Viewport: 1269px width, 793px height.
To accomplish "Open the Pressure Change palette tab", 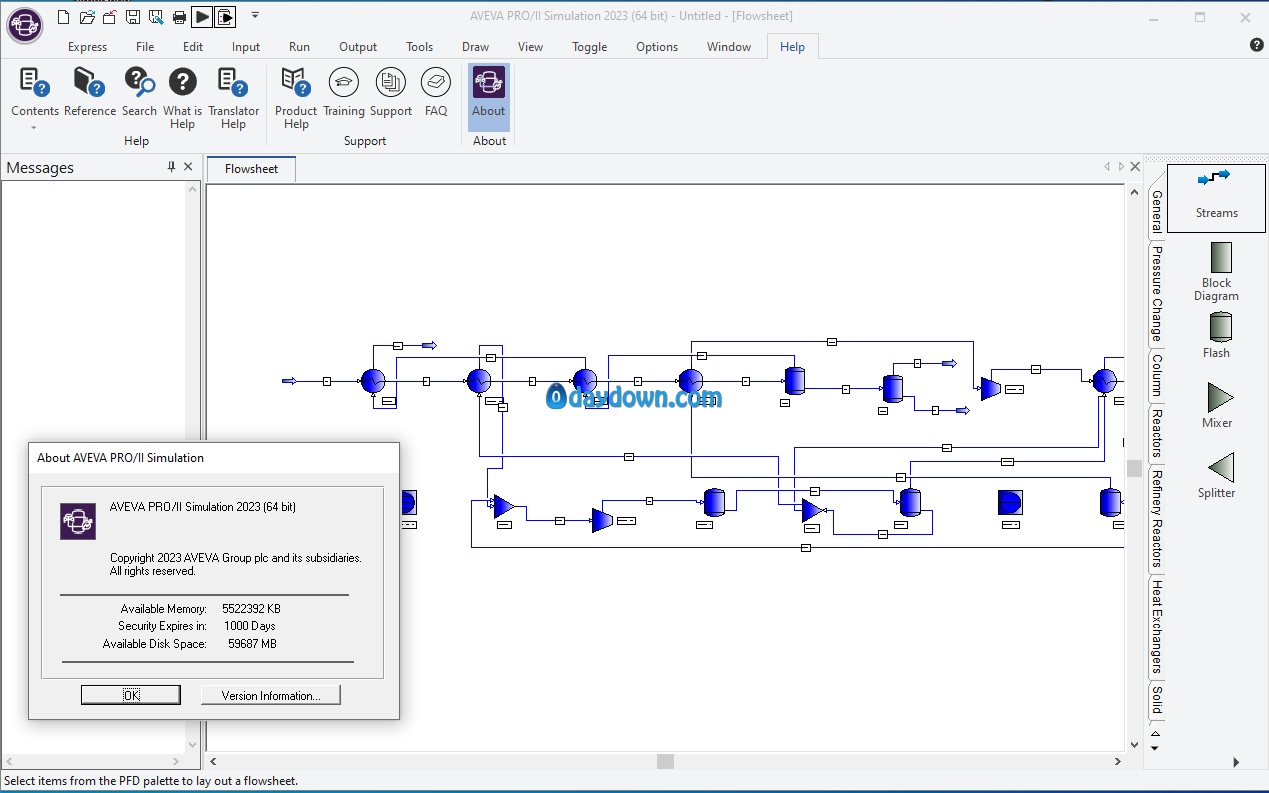I will (1157, 294).
